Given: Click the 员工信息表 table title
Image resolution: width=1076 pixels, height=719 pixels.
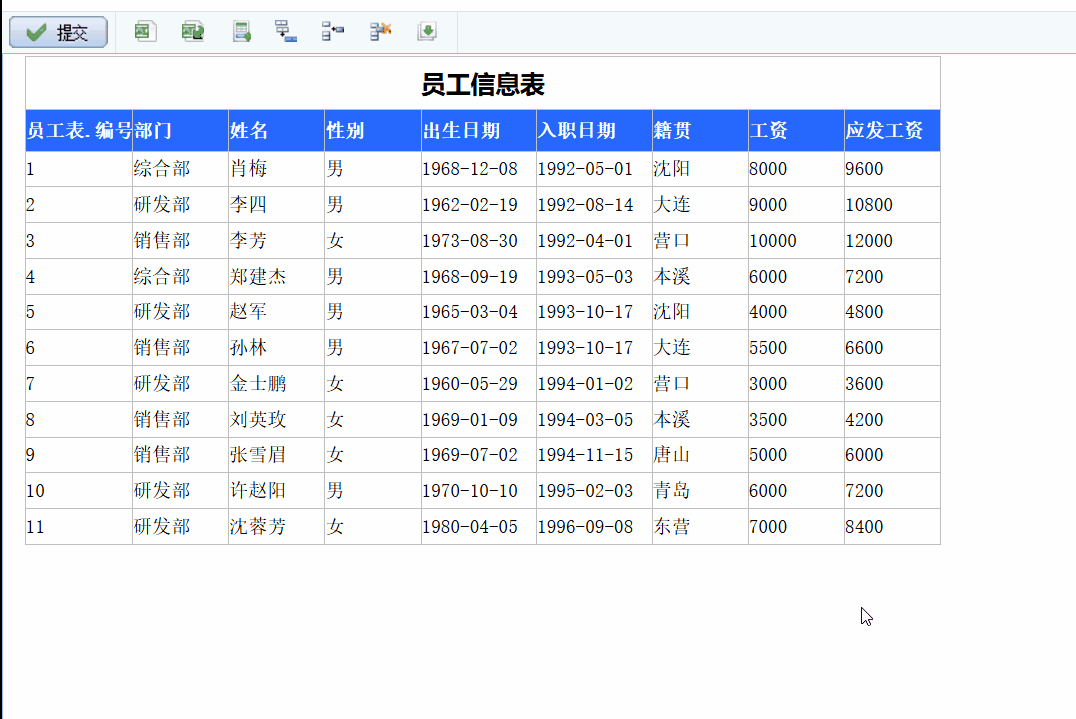Looking at the screenshot, I should (x=482, y=85).
